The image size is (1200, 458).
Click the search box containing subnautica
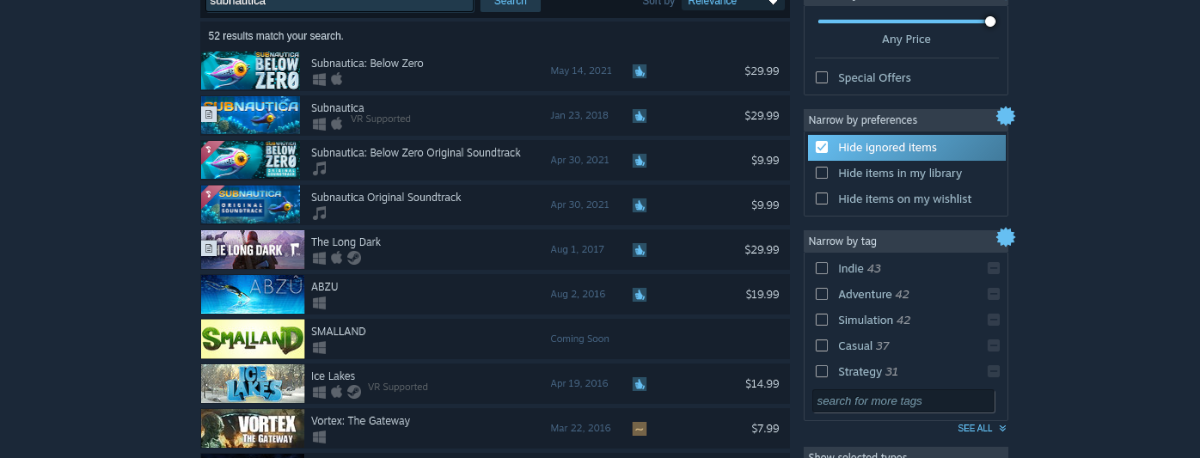pos(339,4)
